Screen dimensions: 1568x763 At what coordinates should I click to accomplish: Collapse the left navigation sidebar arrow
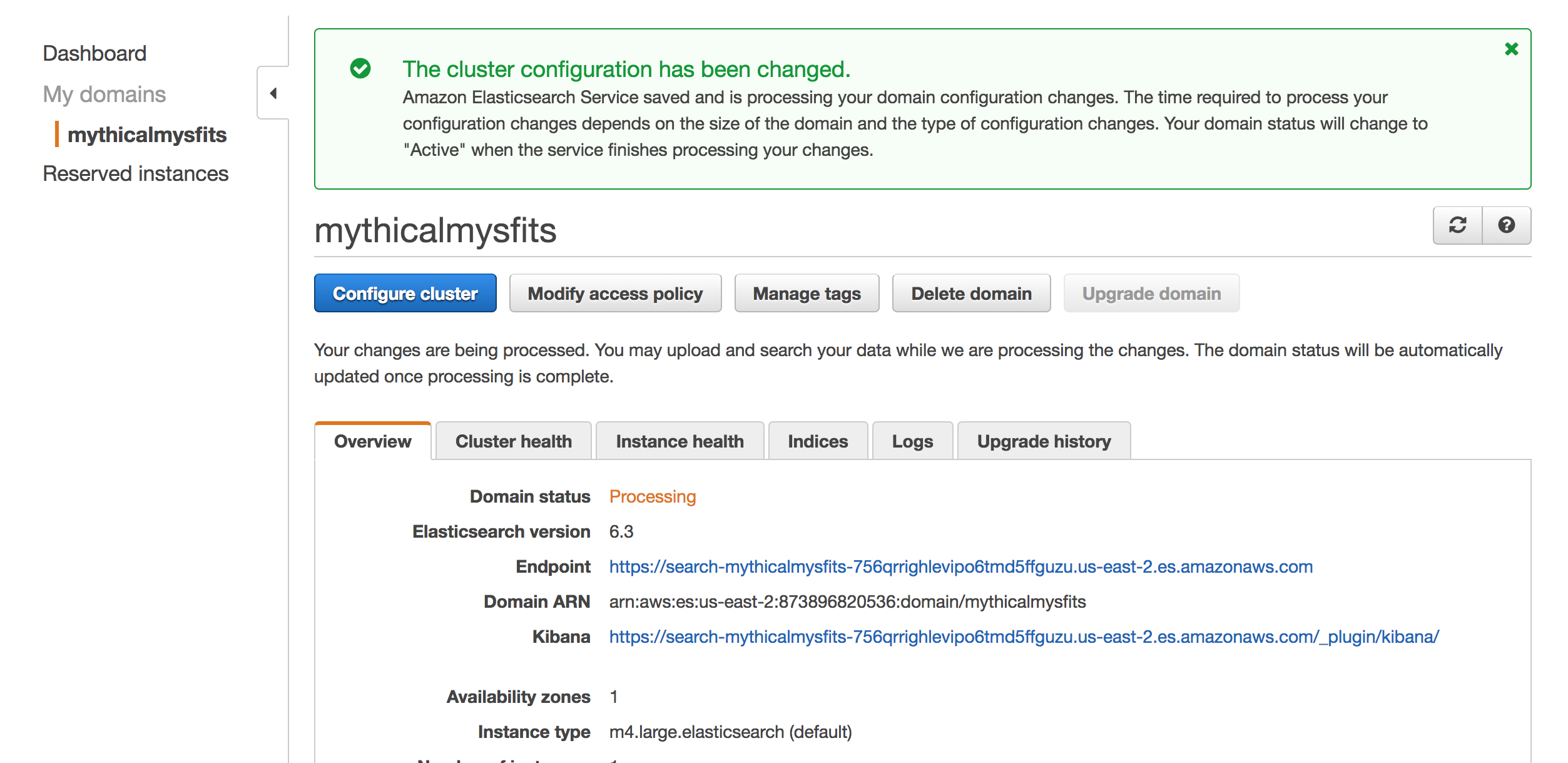click(x=273, y=93)
